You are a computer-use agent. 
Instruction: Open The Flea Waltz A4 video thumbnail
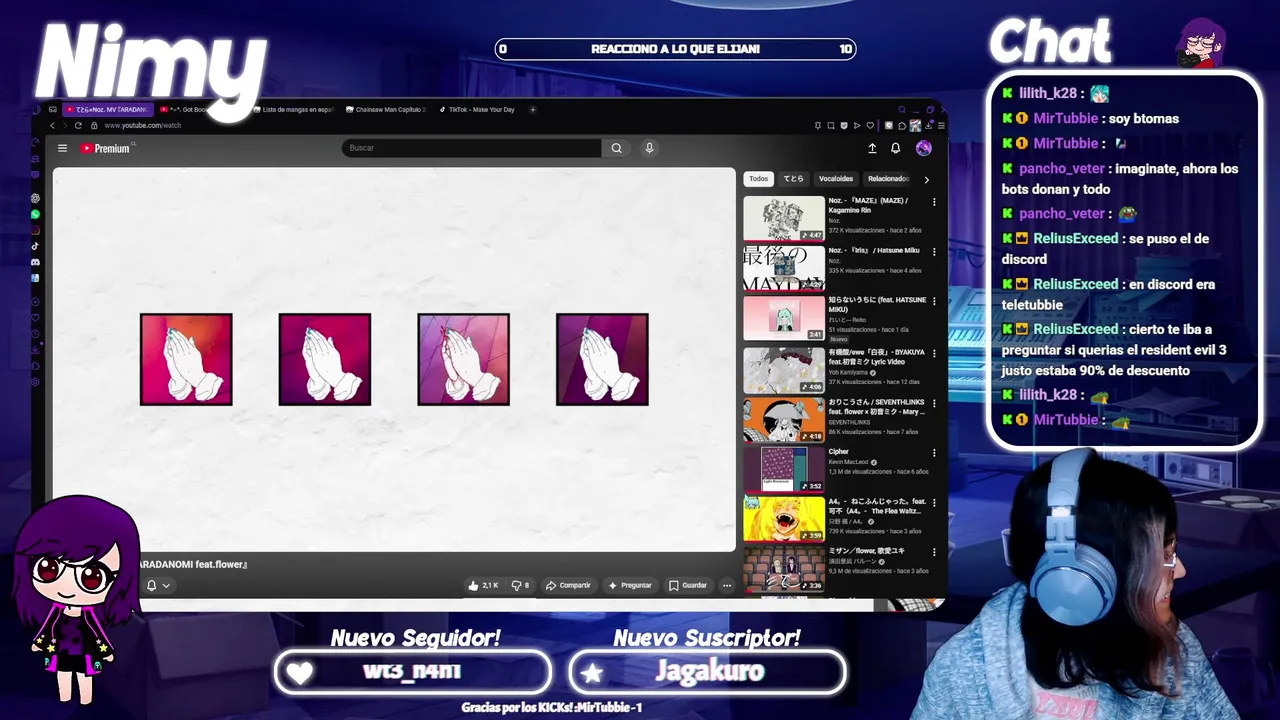tap(784, 519)
